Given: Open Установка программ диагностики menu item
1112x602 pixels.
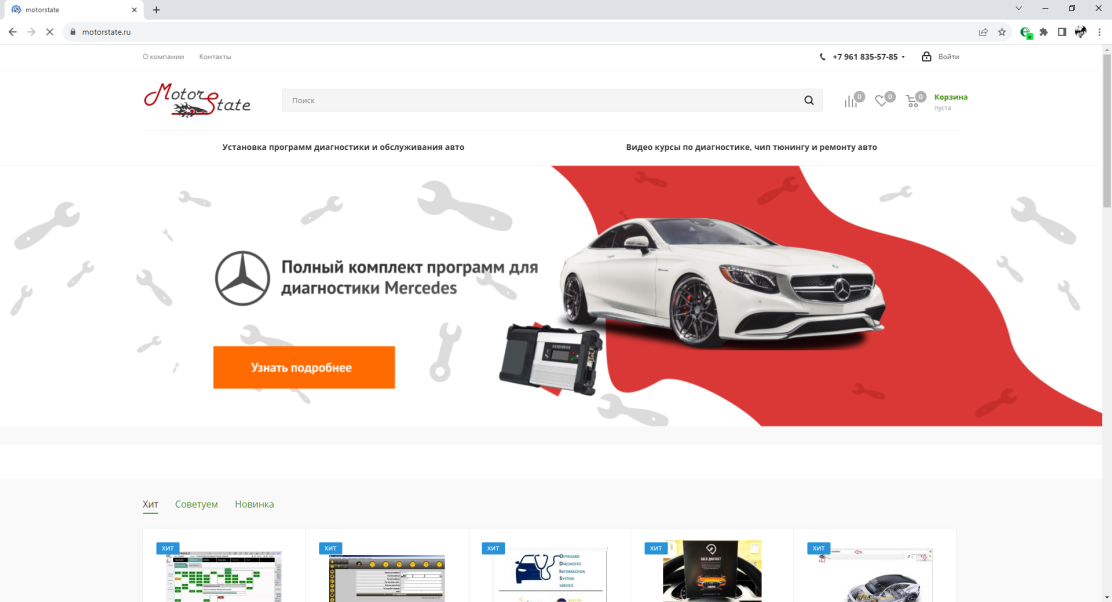Looking at the screenshot, I should point(343,147).
